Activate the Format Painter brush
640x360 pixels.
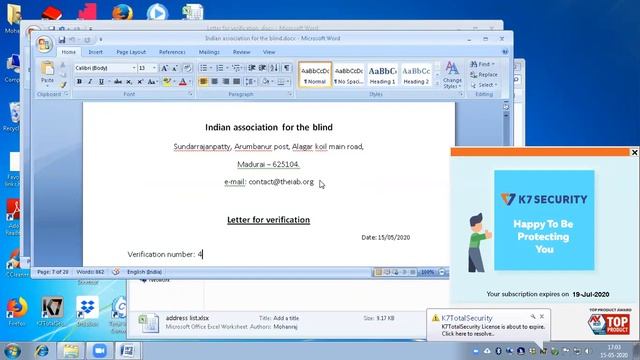point(63,85)
